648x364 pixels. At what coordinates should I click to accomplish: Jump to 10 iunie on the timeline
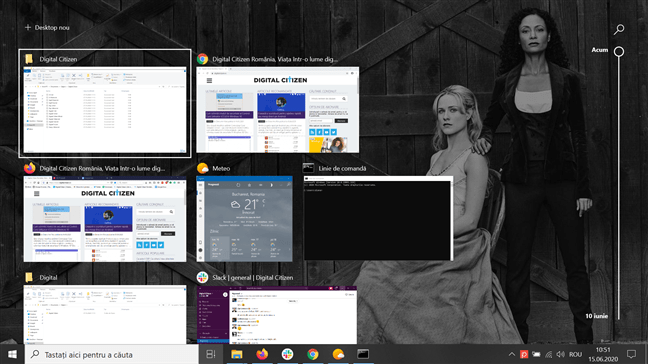click(596, 316)
